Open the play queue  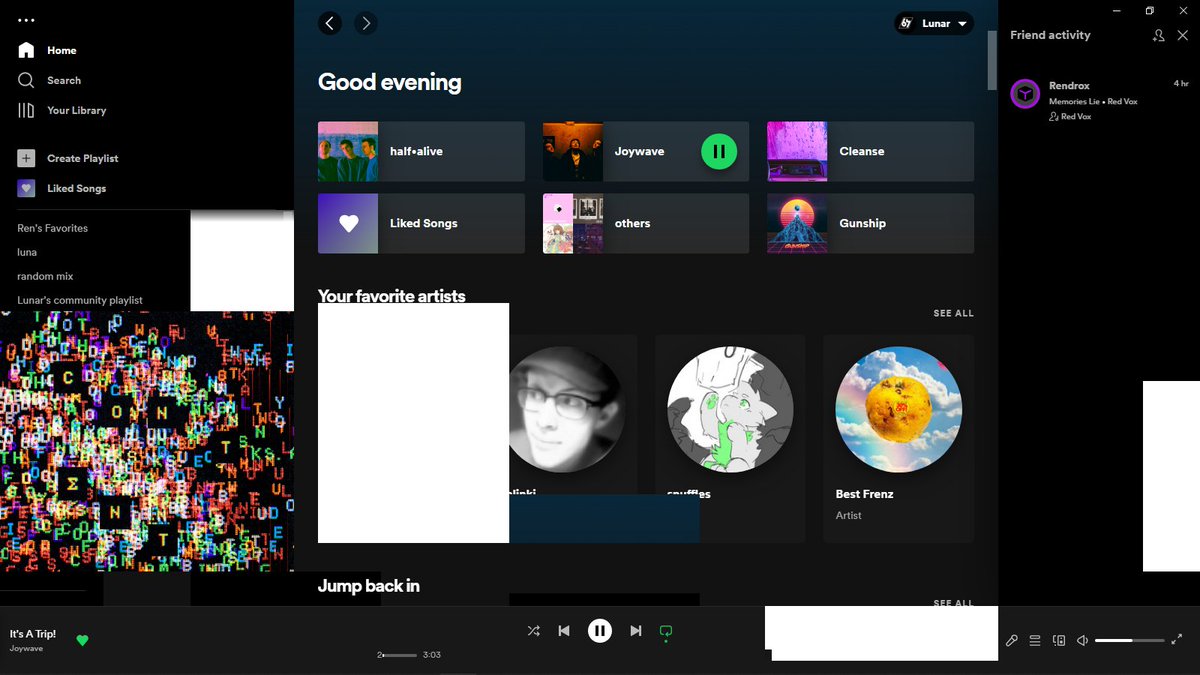click(1035, 640)
